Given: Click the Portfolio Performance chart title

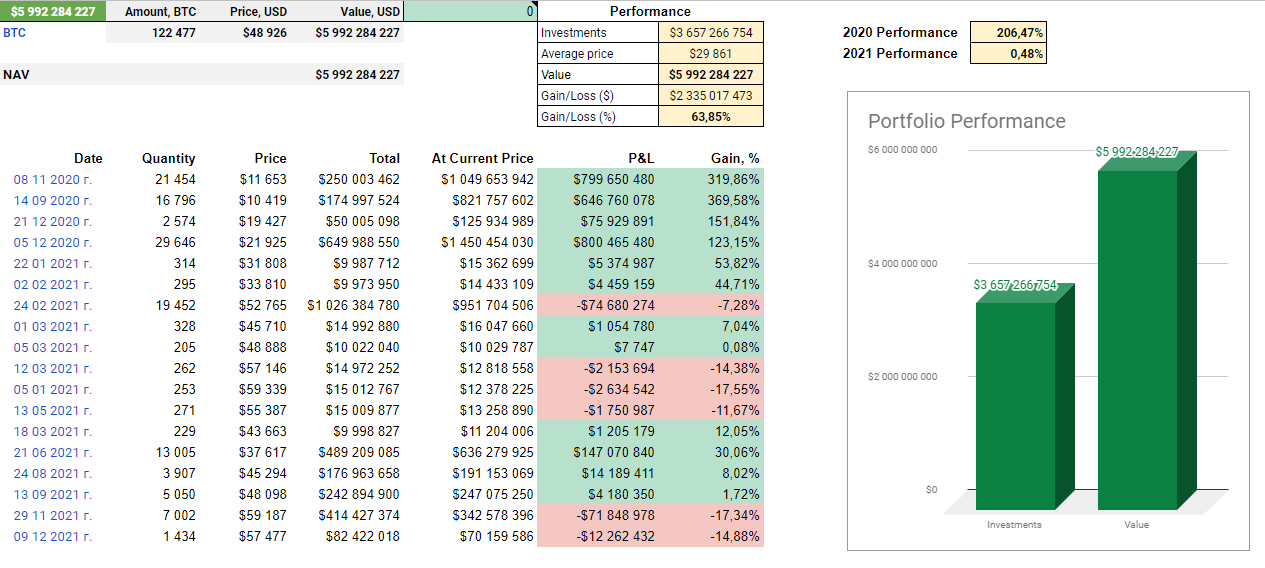Looking at the screenshot, I should tap(966, 121).
